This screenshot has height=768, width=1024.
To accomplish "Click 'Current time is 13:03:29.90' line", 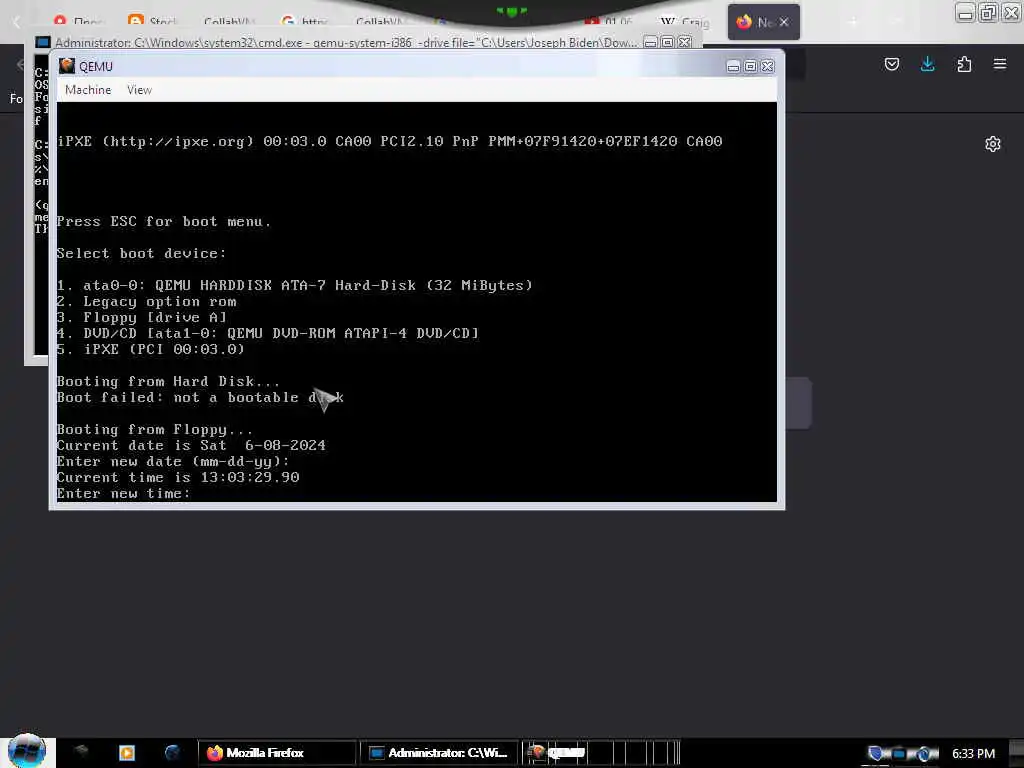I will (178, 477).
